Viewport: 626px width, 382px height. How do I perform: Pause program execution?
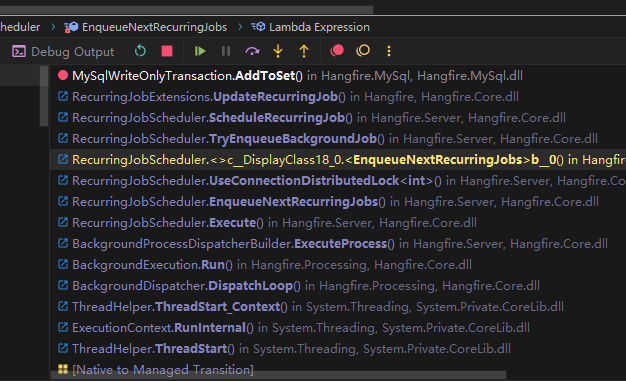pyautogui.click(x=226, y=51)
